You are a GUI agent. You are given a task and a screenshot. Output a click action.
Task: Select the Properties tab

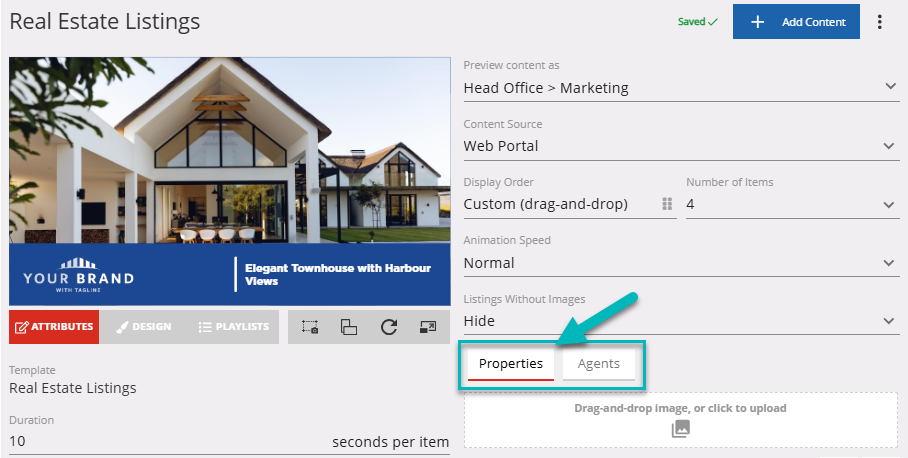510,364
